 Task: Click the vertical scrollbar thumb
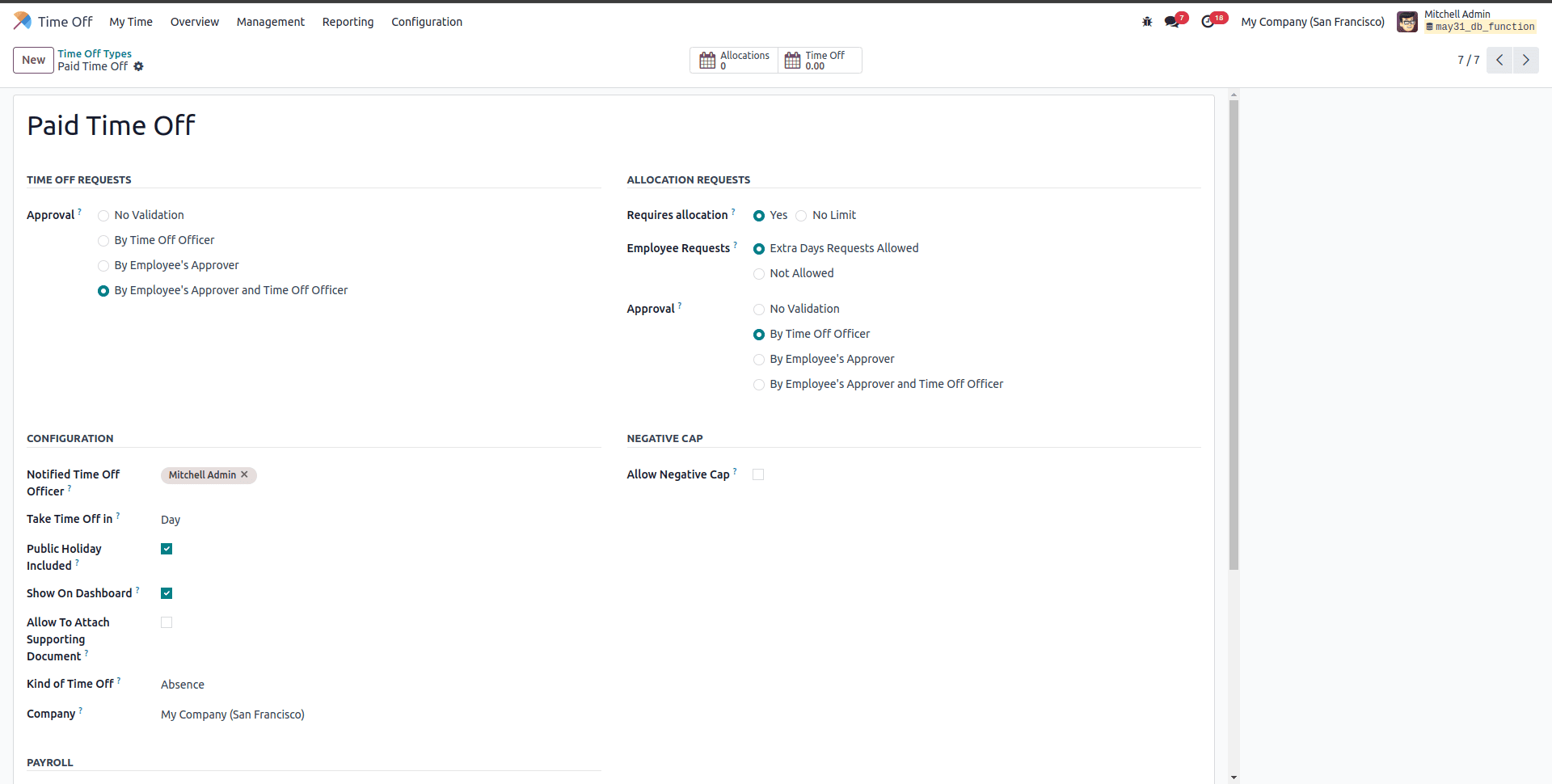(x=1234, y=334)
